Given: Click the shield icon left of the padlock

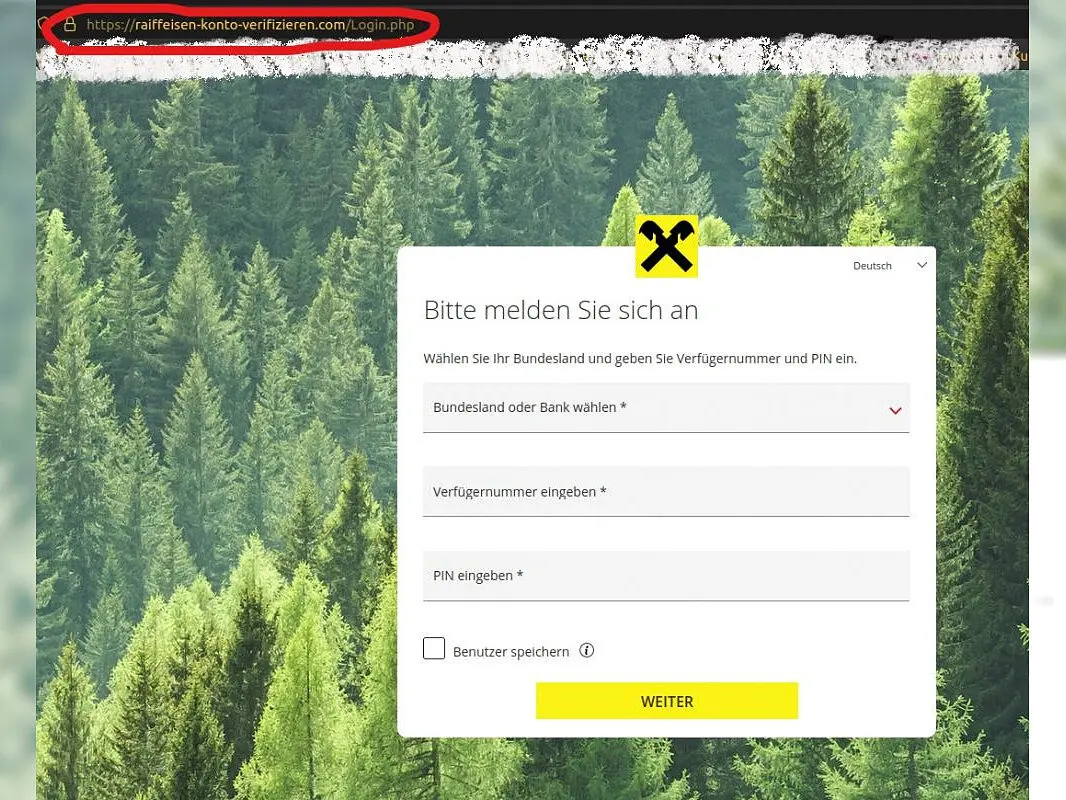Looking at the screenshot, I should (x=40, y=24).
